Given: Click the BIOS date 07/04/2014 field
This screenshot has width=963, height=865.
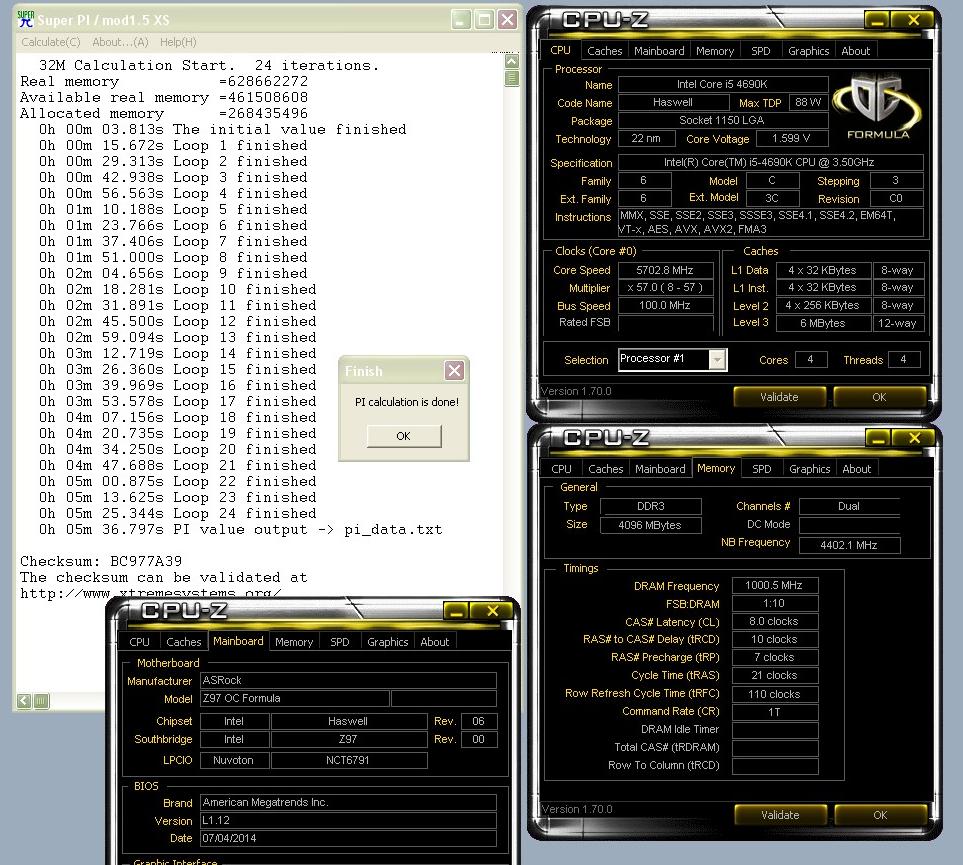Looking at the screenshot, I should (x=348, y=838).
